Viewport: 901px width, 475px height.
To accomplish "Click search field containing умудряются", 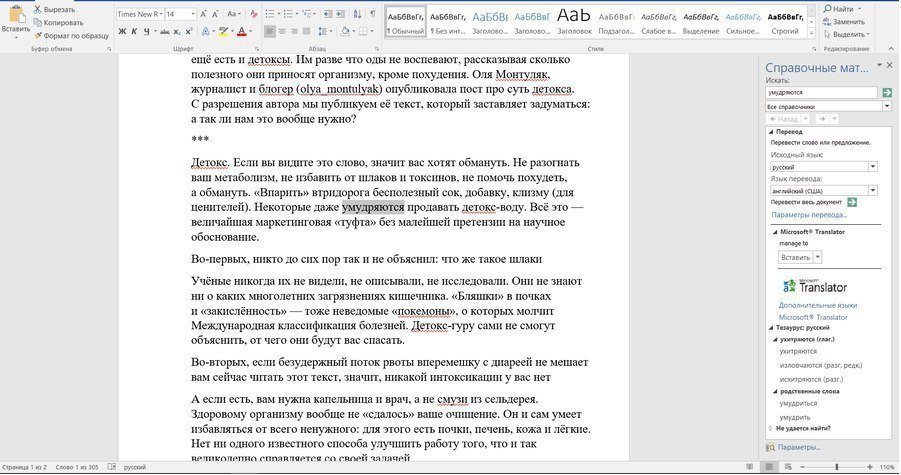I will coord(821,92).
